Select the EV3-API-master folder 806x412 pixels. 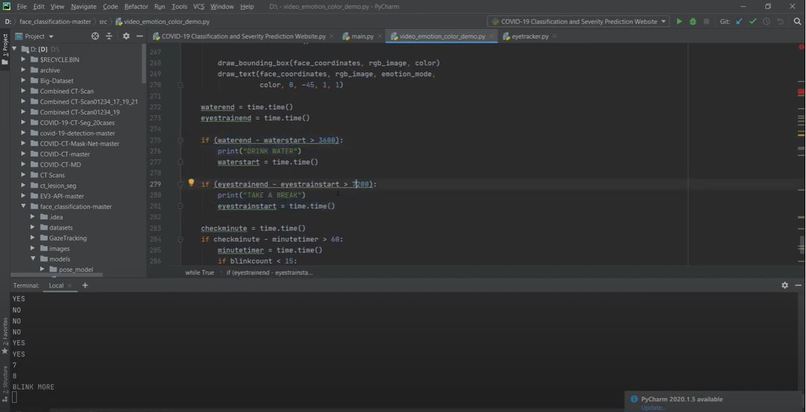(62, 196)
